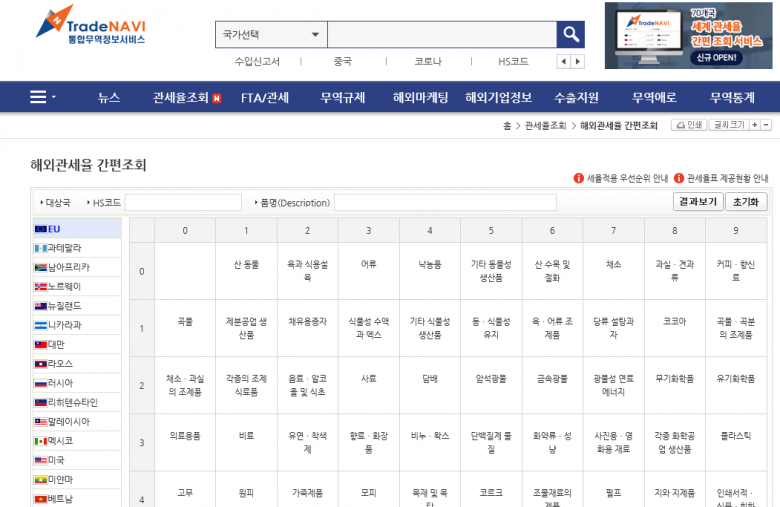This screenshot has width=780, height=507.
Task: Click the print (인쇄) button
Action: click(x=689, y=125)
